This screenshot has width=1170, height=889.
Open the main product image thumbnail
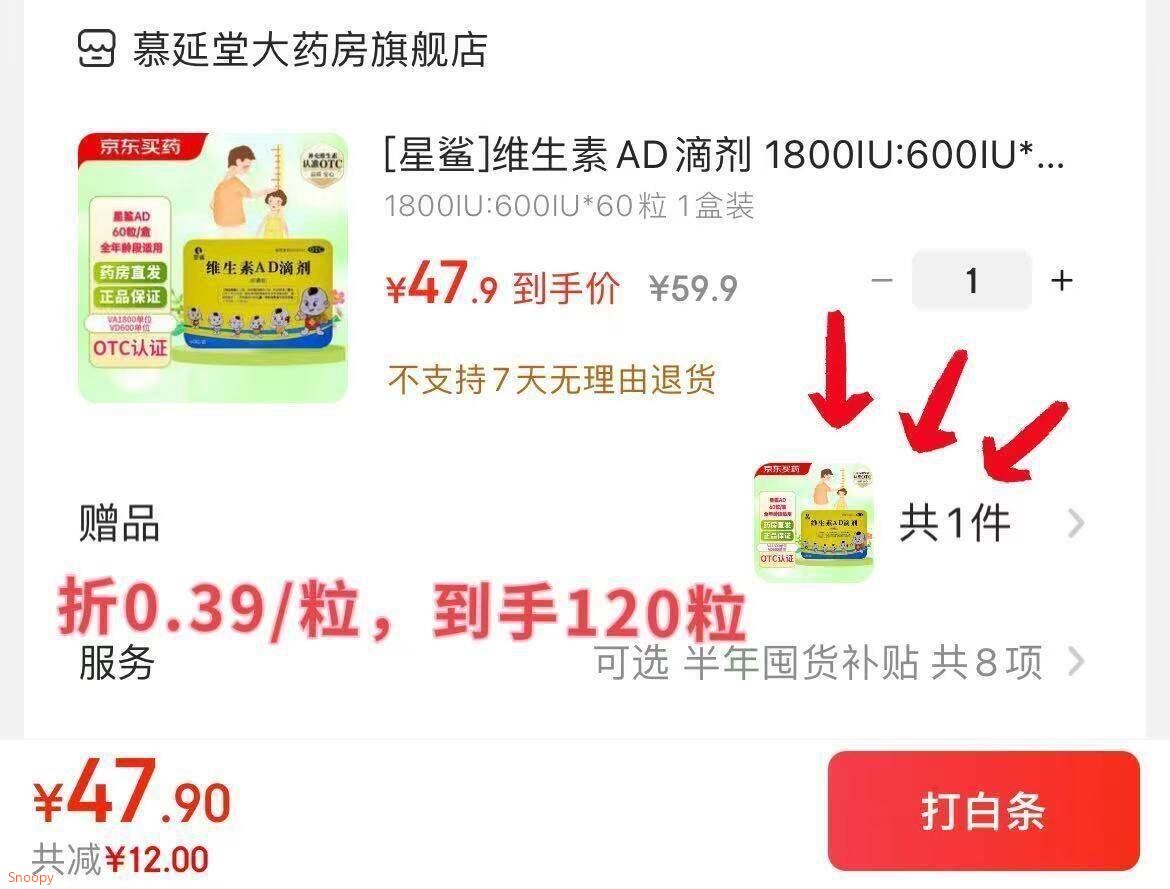click(213, 268)
